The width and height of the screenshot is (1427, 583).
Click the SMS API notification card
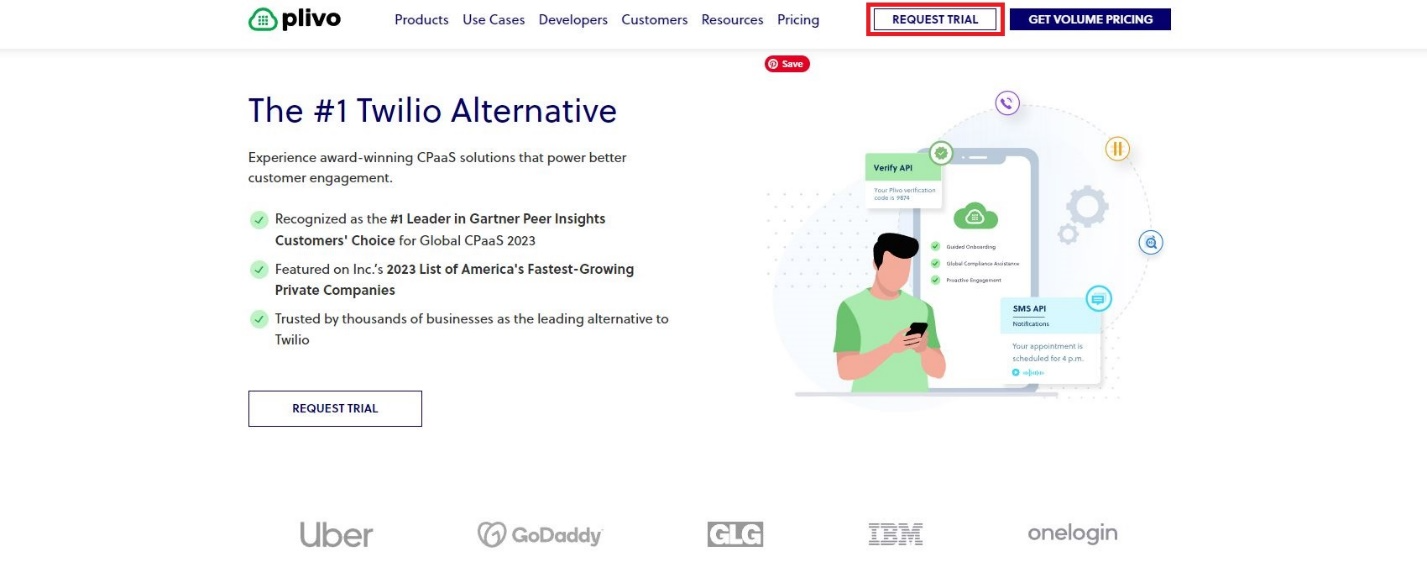(1050, 340)
